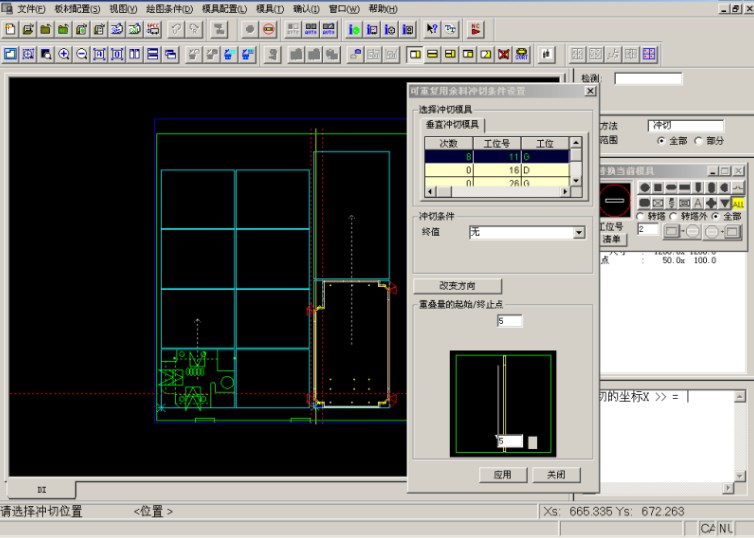
Task: Click the new file icon in toolbar
Action: (10, 29)
